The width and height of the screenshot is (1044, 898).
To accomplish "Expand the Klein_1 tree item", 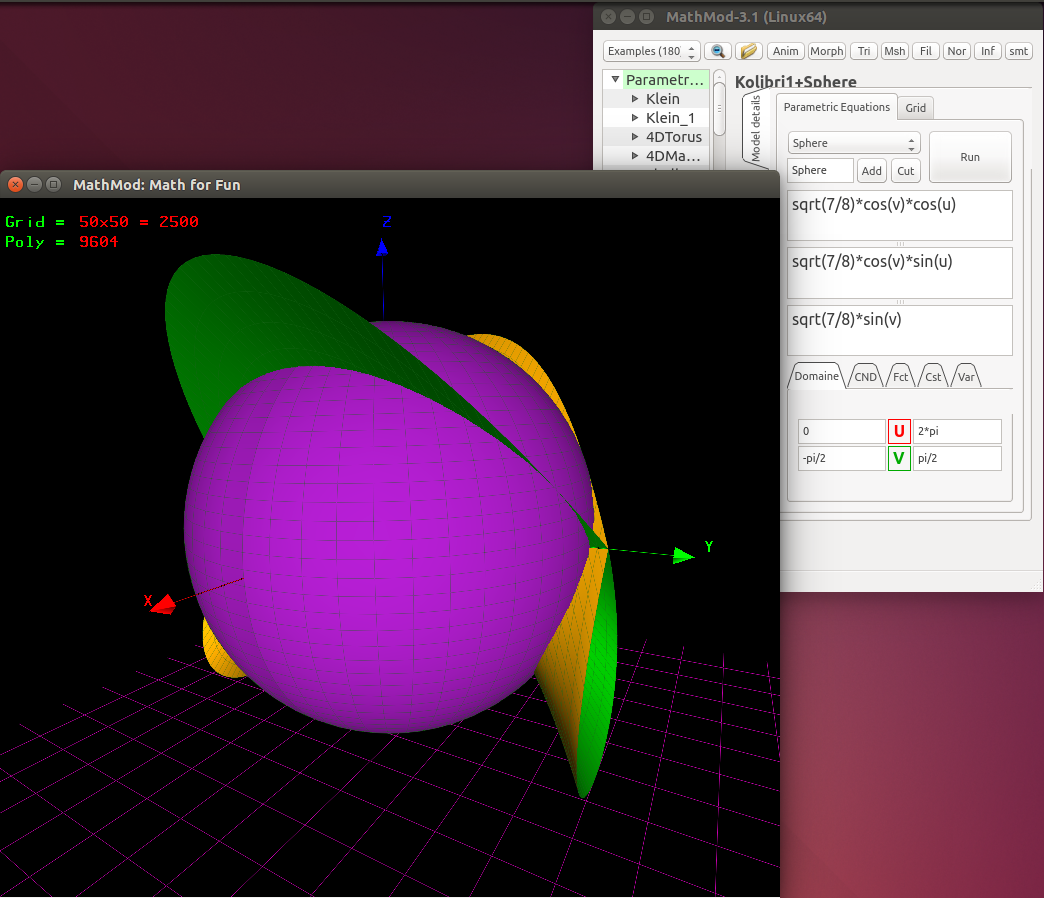I will tap(635, 118).
